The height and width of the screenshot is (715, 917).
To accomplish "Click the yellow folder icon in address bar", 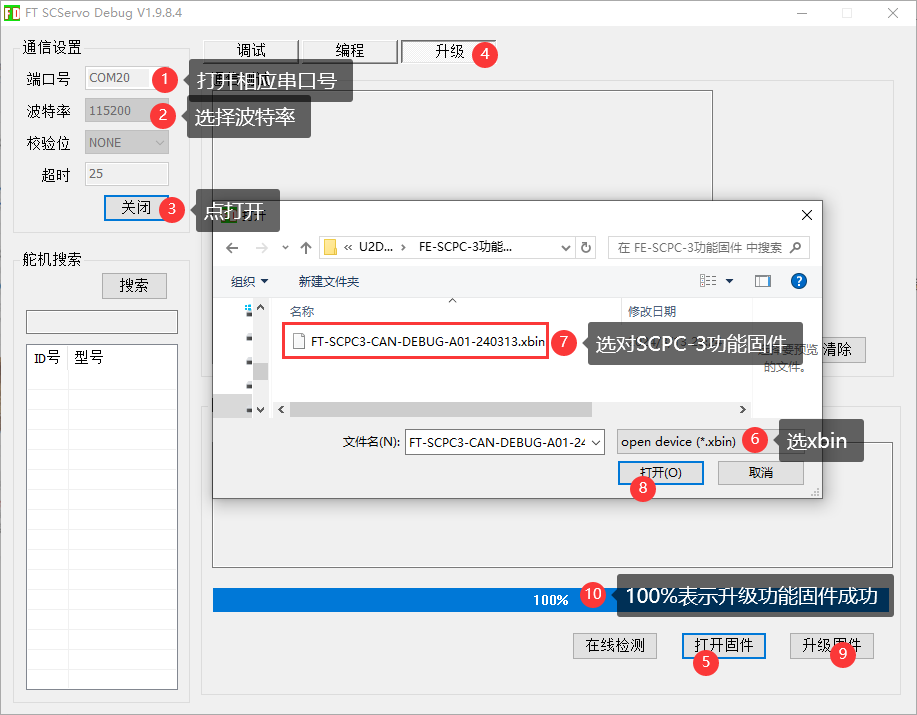I will [x=331, y=247].
